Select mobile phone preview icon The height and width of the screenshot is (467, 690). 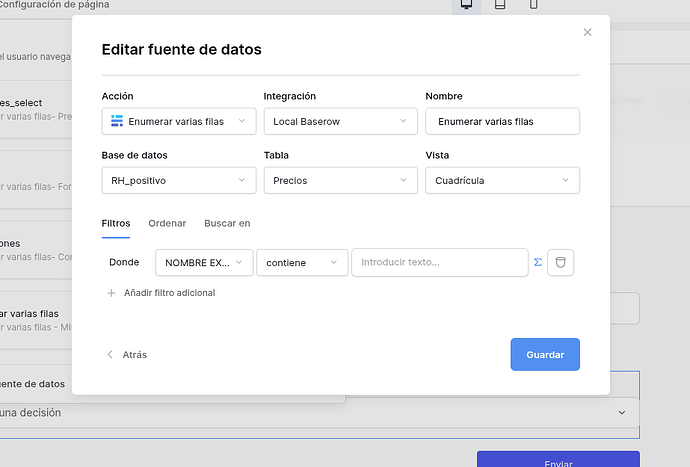(533, 4)
